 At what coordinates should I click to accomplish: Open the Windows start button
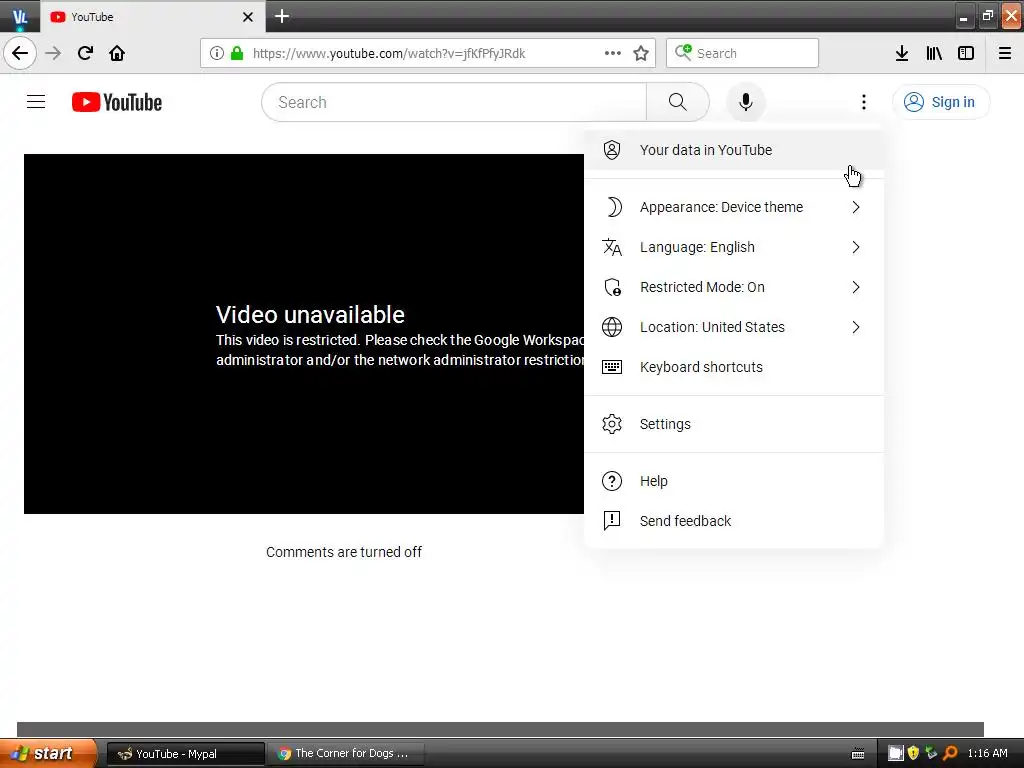pyautogui.click(x=48, y=753)
